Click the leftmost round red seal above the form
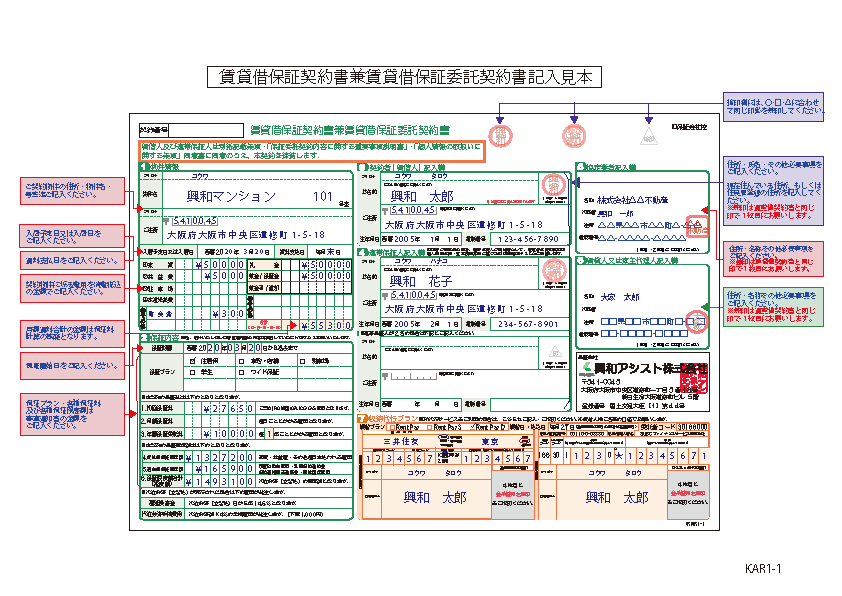 pyautogui.click(x=500, y=136)
